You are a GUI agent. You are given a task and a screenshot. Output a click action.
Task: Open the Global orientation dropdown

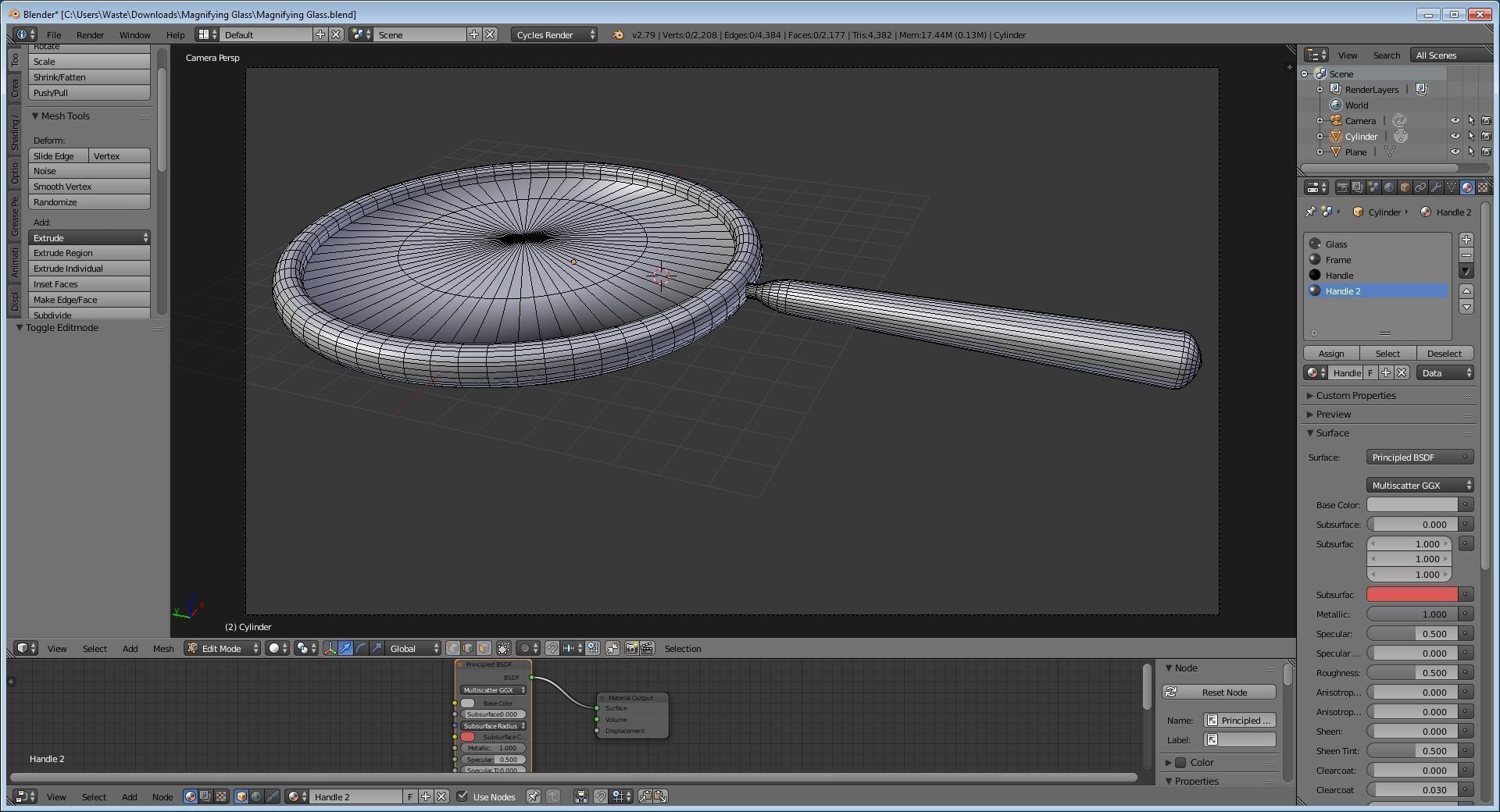pyautogui.click(x=412, y=649)
